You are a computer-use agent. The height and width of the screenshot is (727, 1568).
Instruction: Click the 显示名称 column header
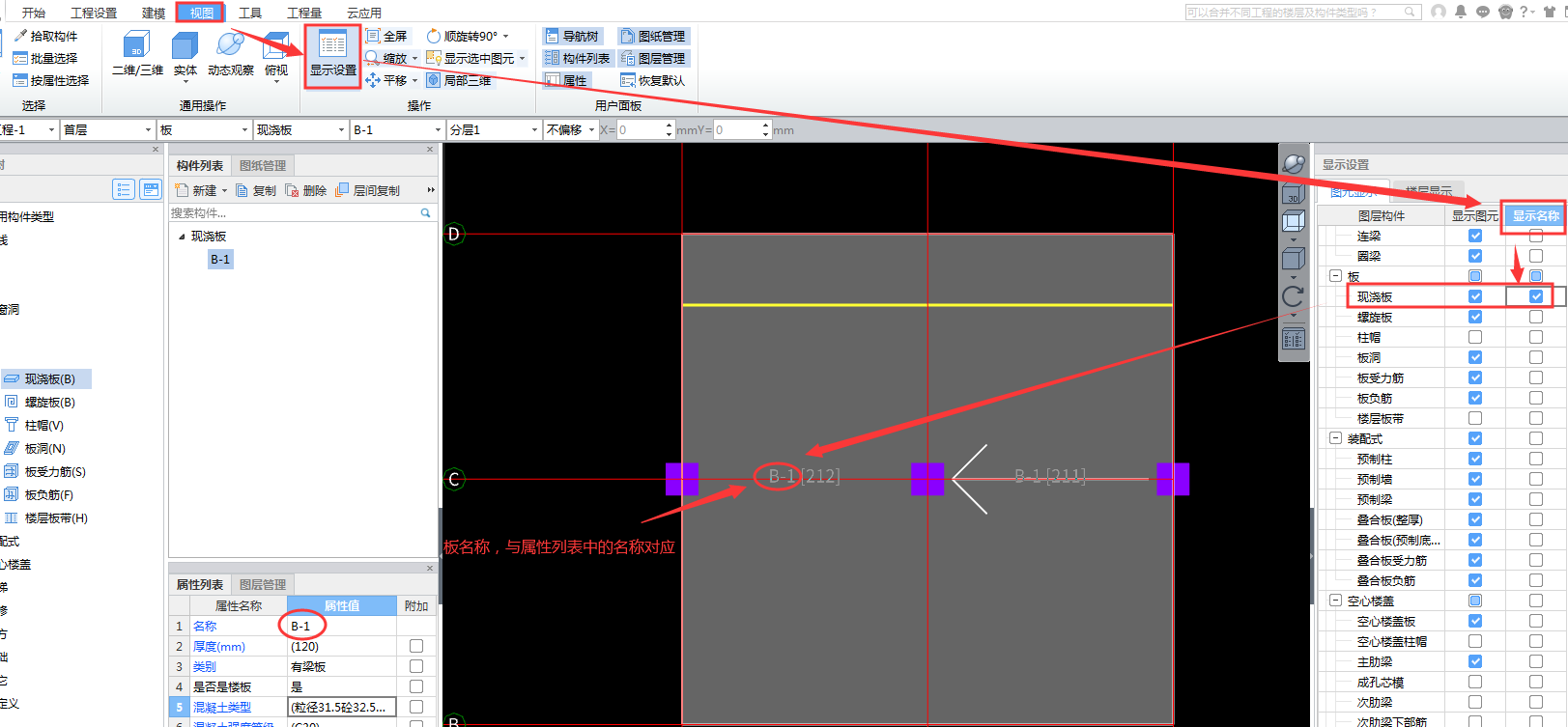click(1535, 215)
